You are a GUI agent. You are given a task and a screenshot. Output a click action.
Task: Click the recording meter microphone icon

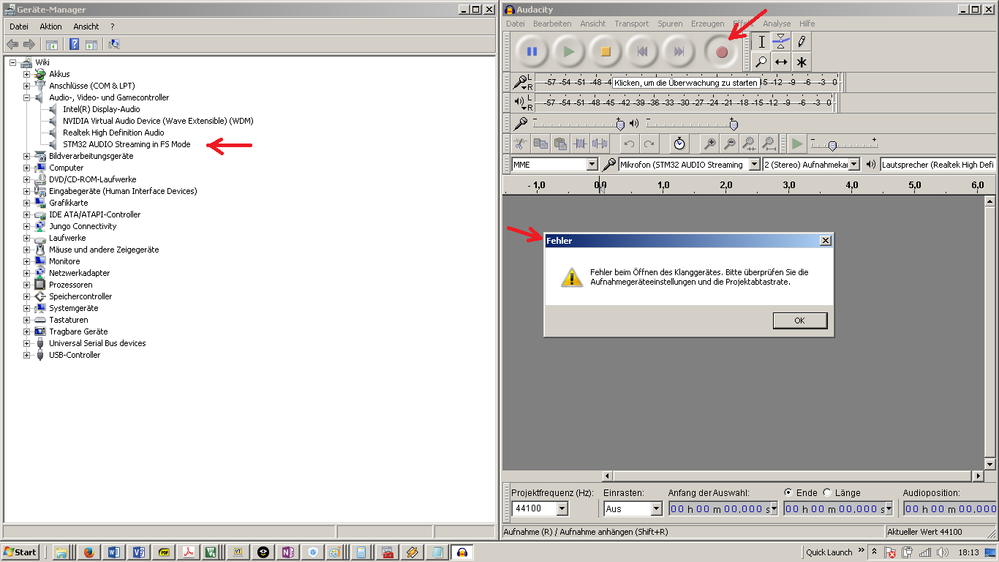521,82
